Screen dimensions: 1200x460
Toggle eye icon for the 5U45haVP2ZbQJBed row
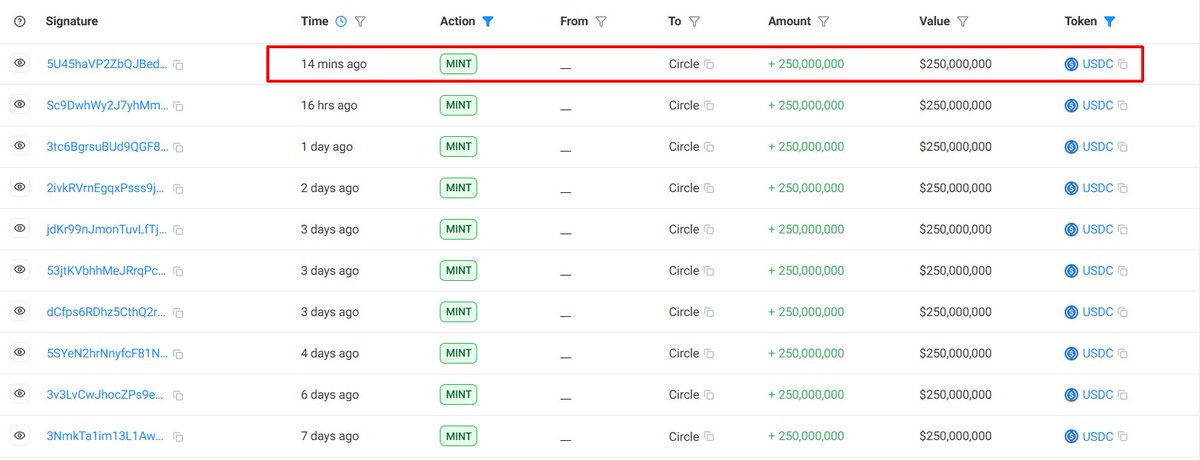(x=20, y=64)
